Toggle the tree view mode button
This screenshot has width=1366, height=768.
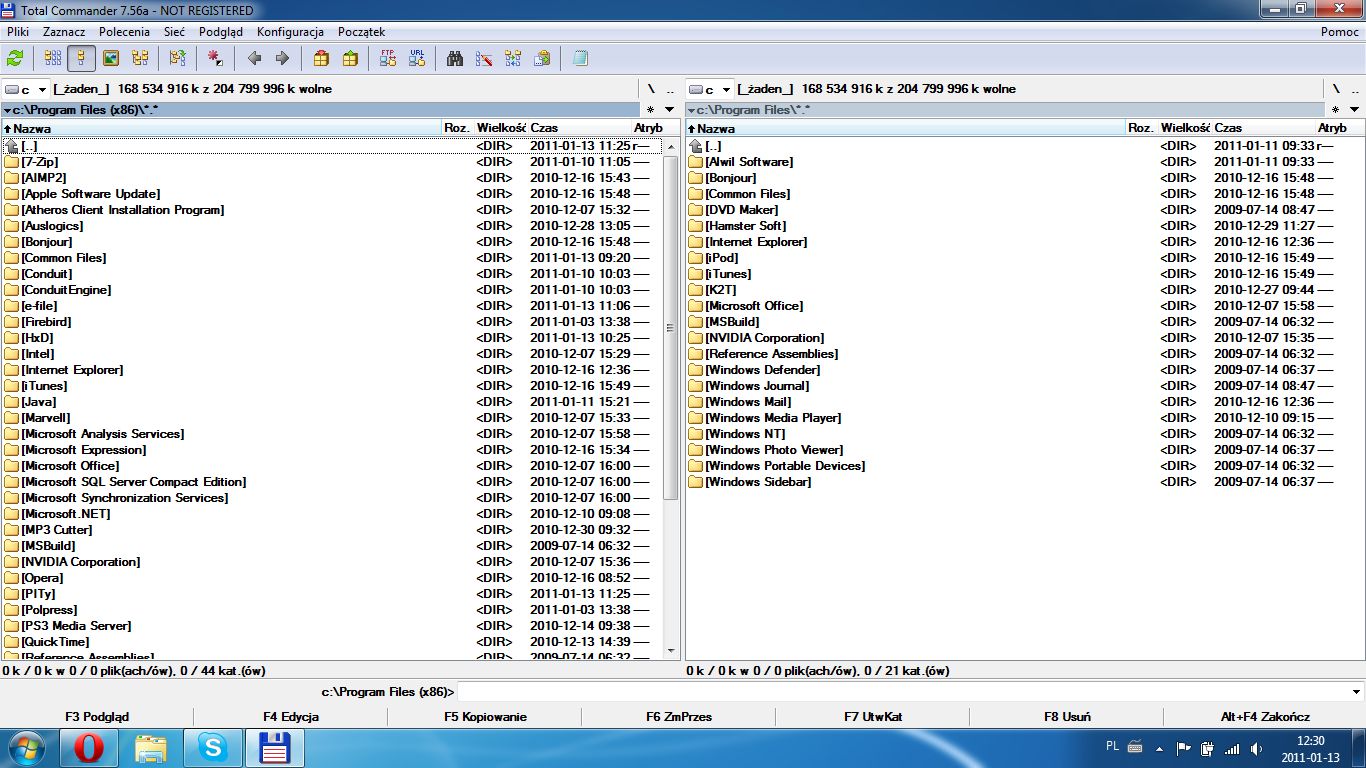[140, 58]
